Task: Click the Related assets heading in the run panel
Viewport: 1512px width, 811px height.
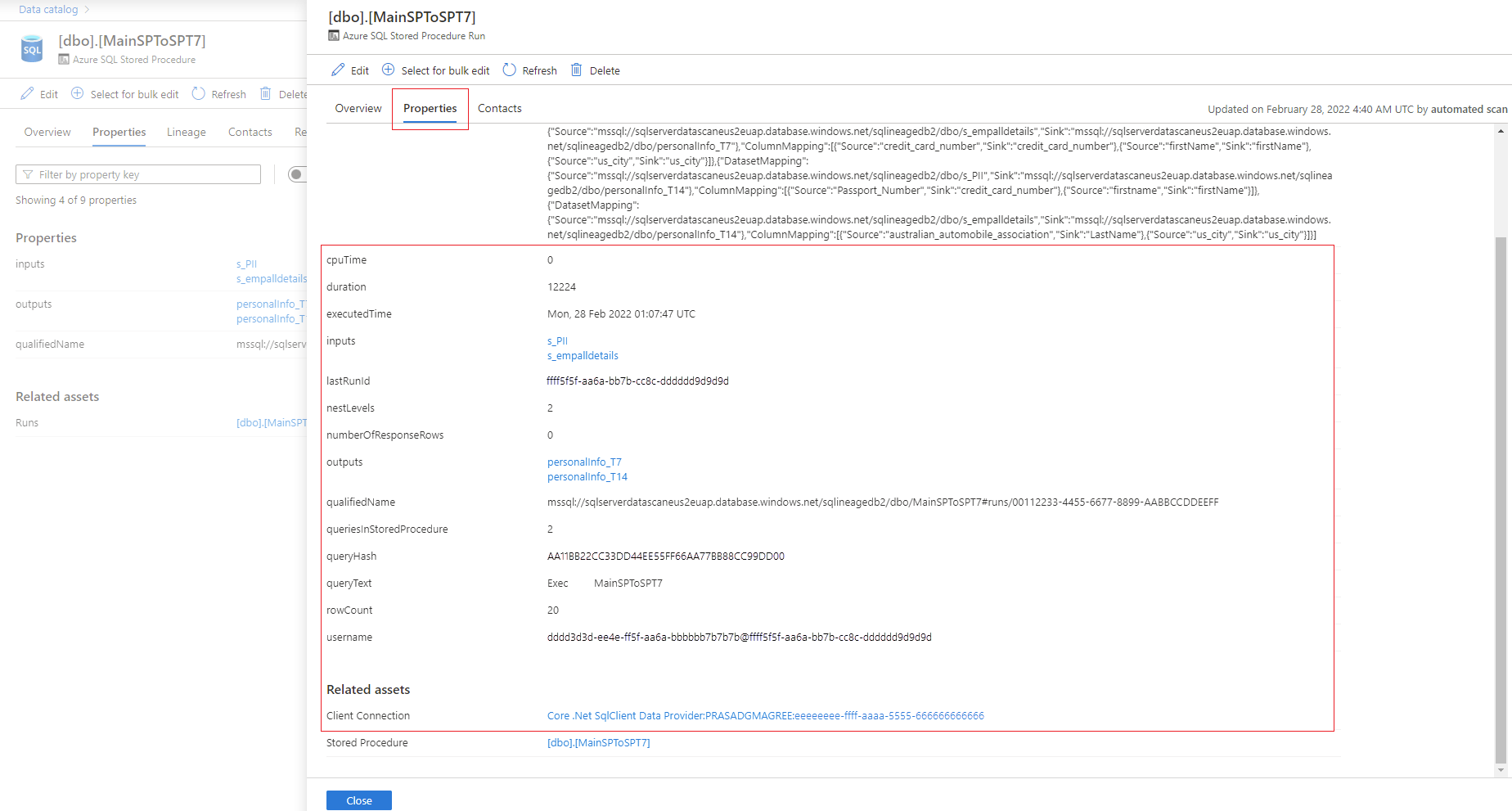Action: (368, 690)
